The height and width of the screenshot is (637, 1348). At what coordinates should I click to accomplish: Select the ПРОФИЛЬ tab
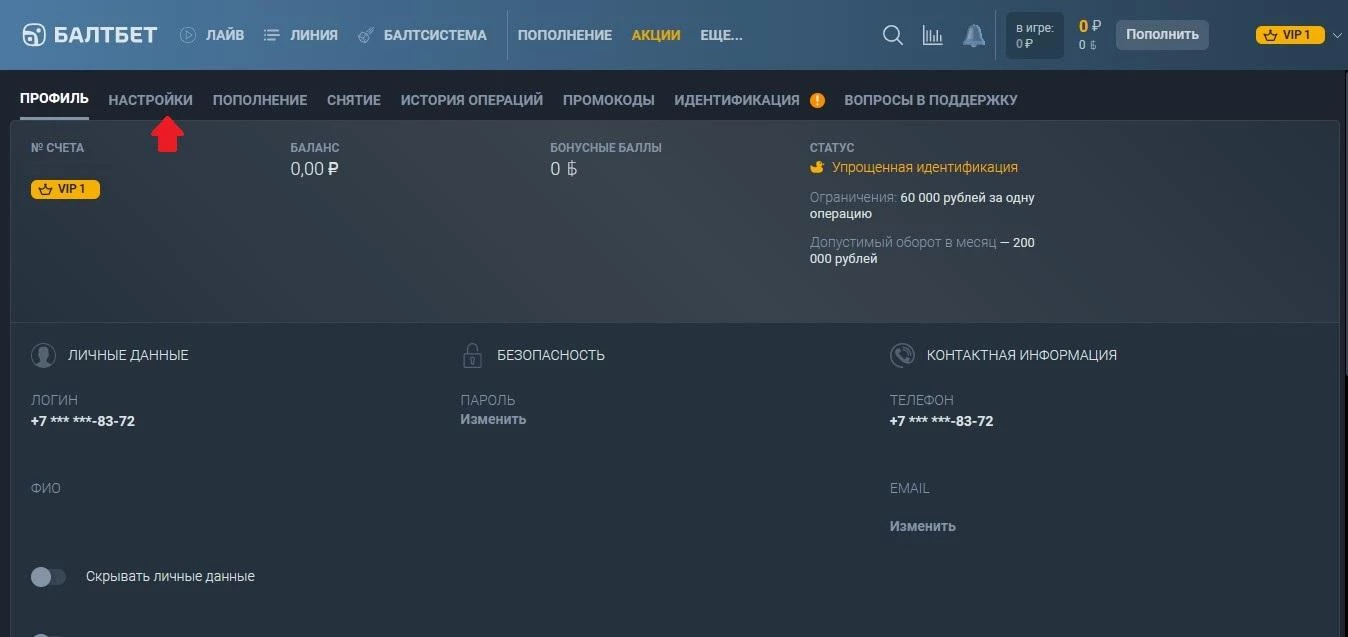click(54, 99)
